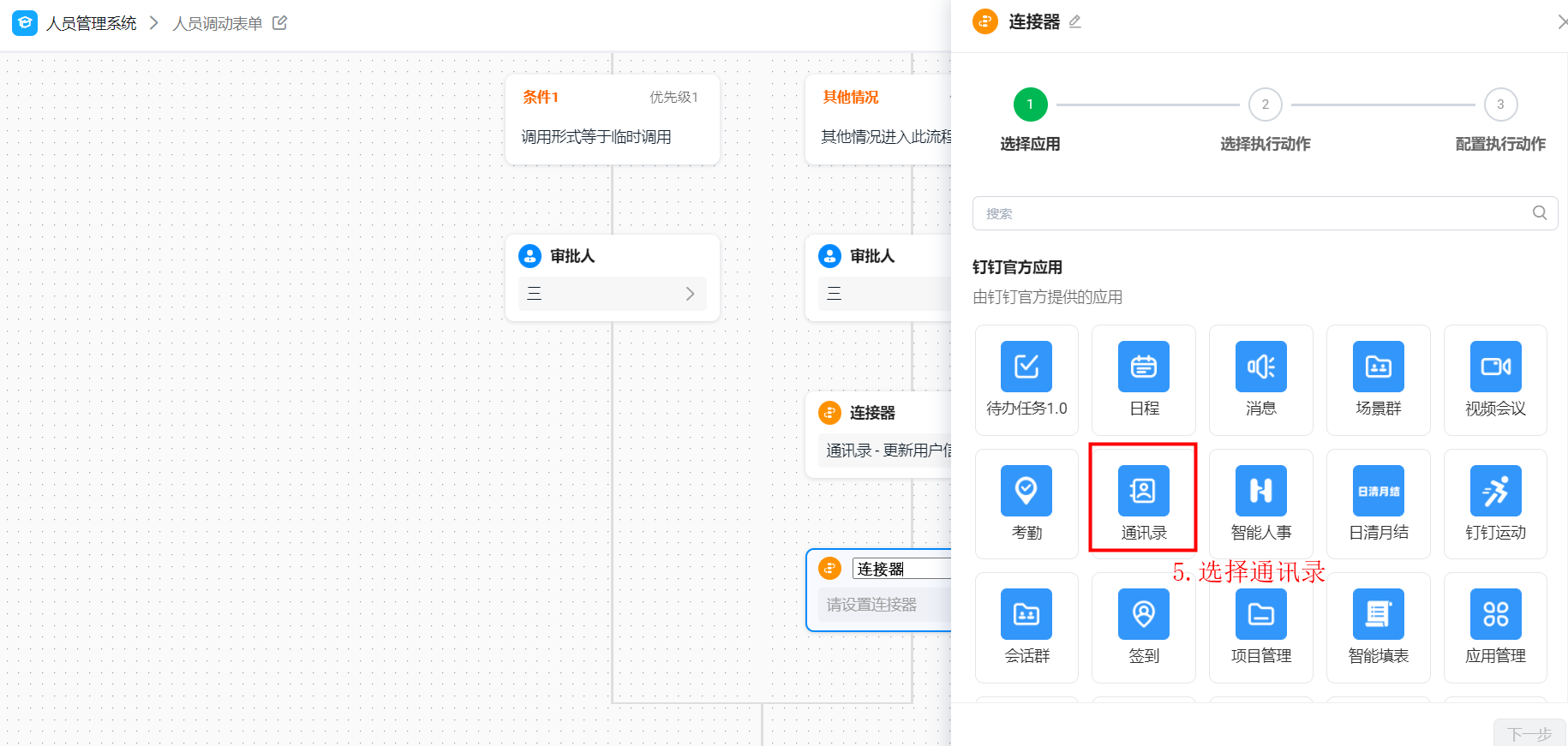
Task: Click the 调用形式等于临时调用 condition text
Action: coord(596,137)
